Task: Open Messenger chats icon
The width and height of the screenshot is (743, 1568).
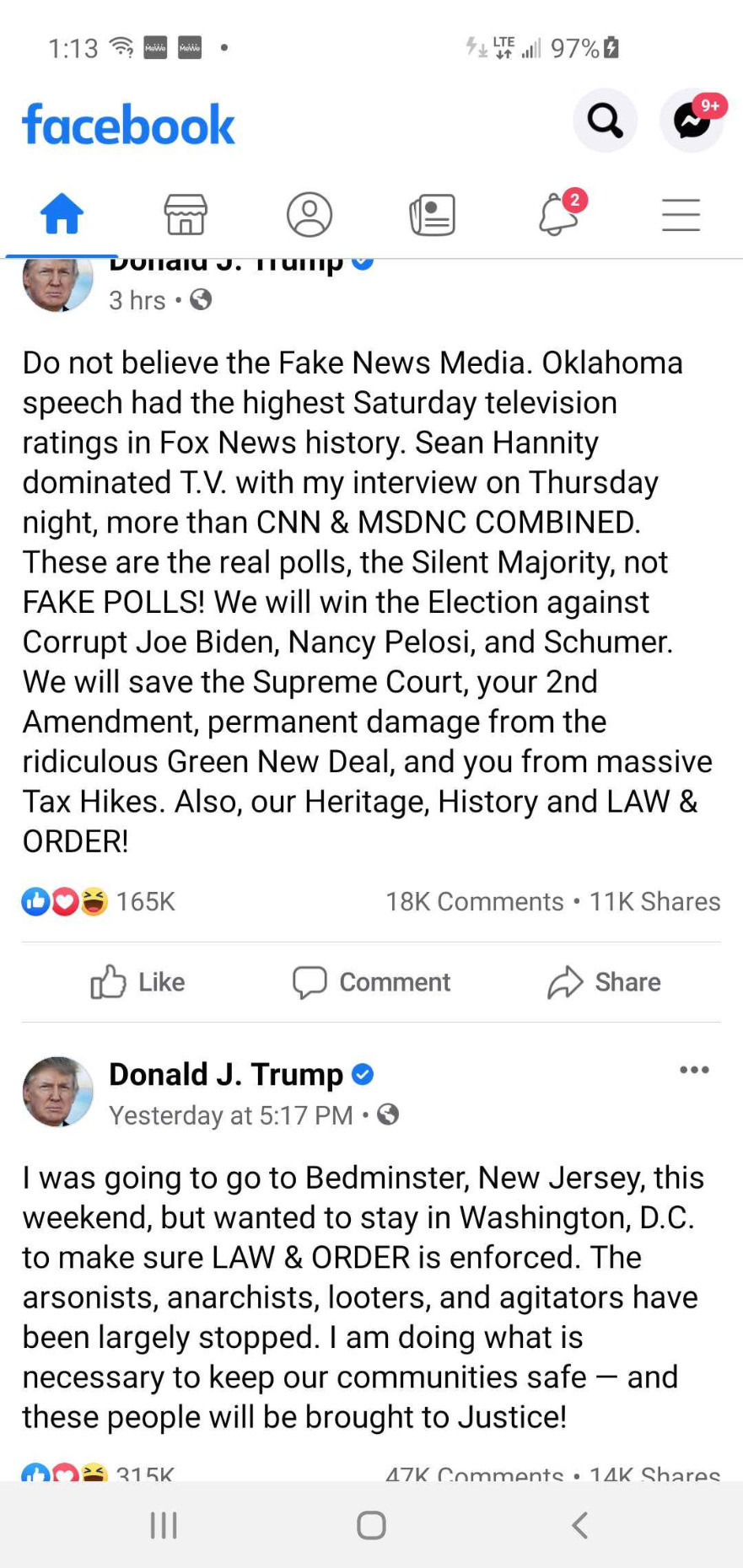Action: click(x=692, y=121)
